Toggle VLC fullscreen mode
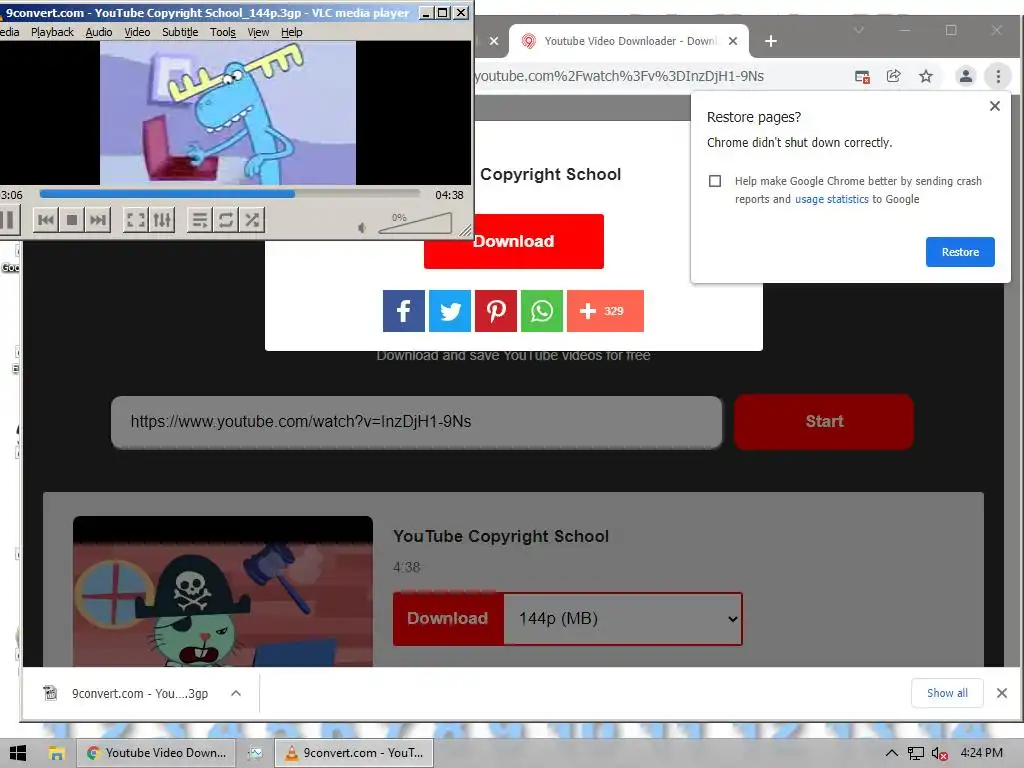This screenshot has width=1024, height=768. [x=136, y=220]
